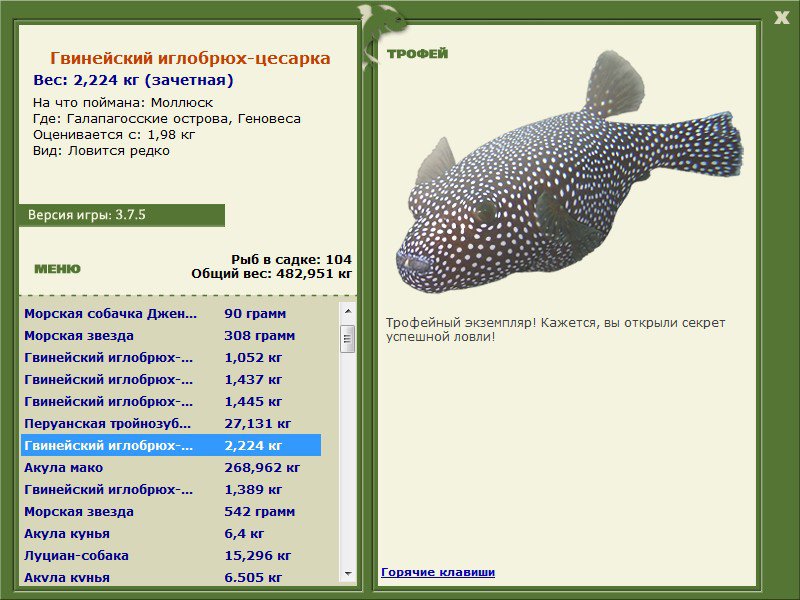The width and height of the screenshot is (800, 600).
Task: Select the Морская звезда 542 грамм row
Action: click(x=171, y=511)
